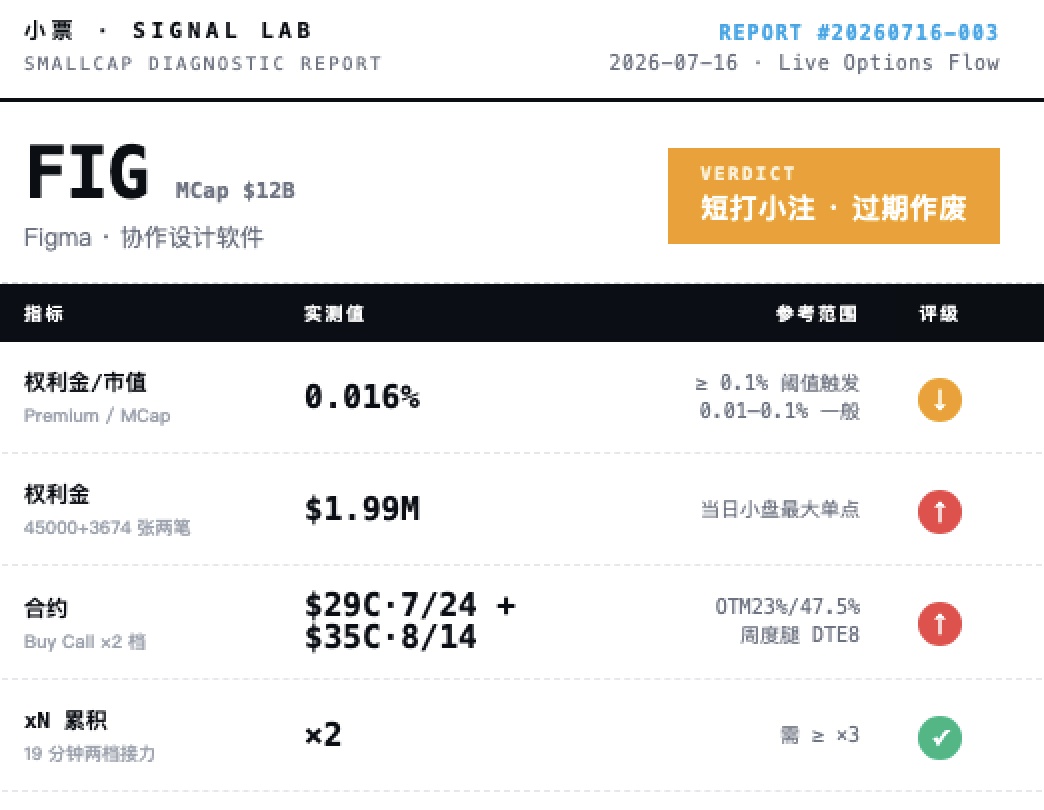Click the green checkmark rating icon
Viewport: 1044px width, 810px height.
pyautogui.click(x=939, y=737)
